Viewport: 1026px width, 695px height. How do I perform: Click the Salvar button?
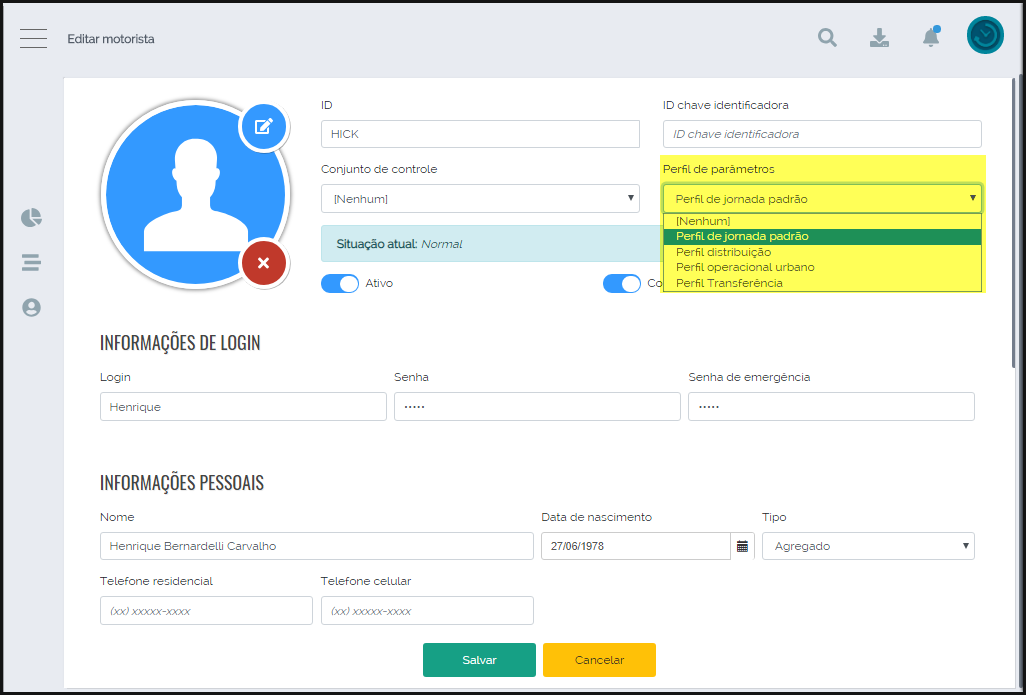[x=479, y=660]
